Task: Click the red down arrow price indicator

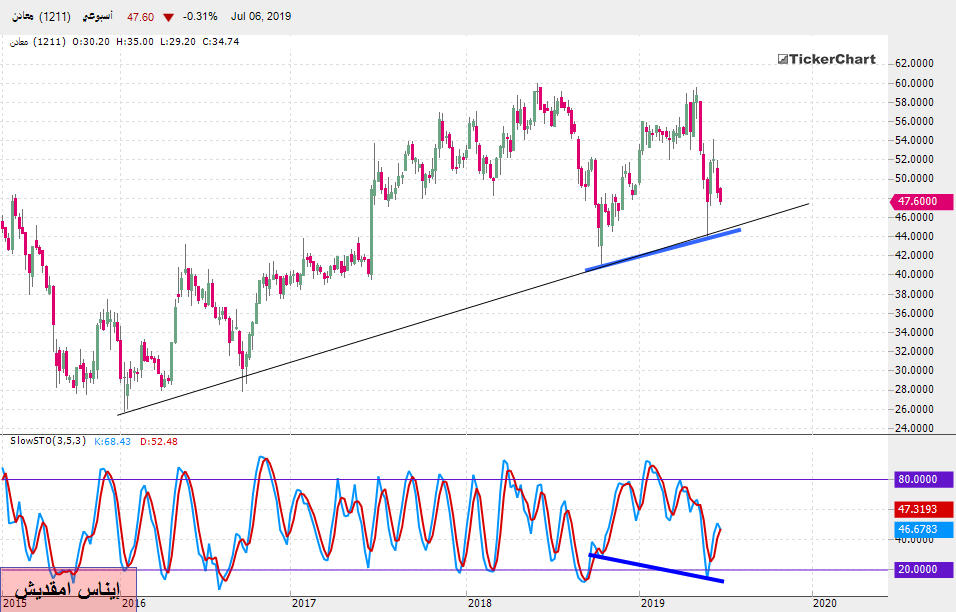Action: (x=166, y=18)
